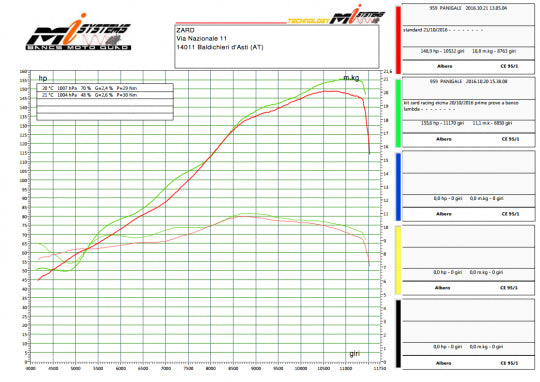Click the 'Via Nazionale 11' address line
The image size is (540, 382).
click(x=201, y=39)
